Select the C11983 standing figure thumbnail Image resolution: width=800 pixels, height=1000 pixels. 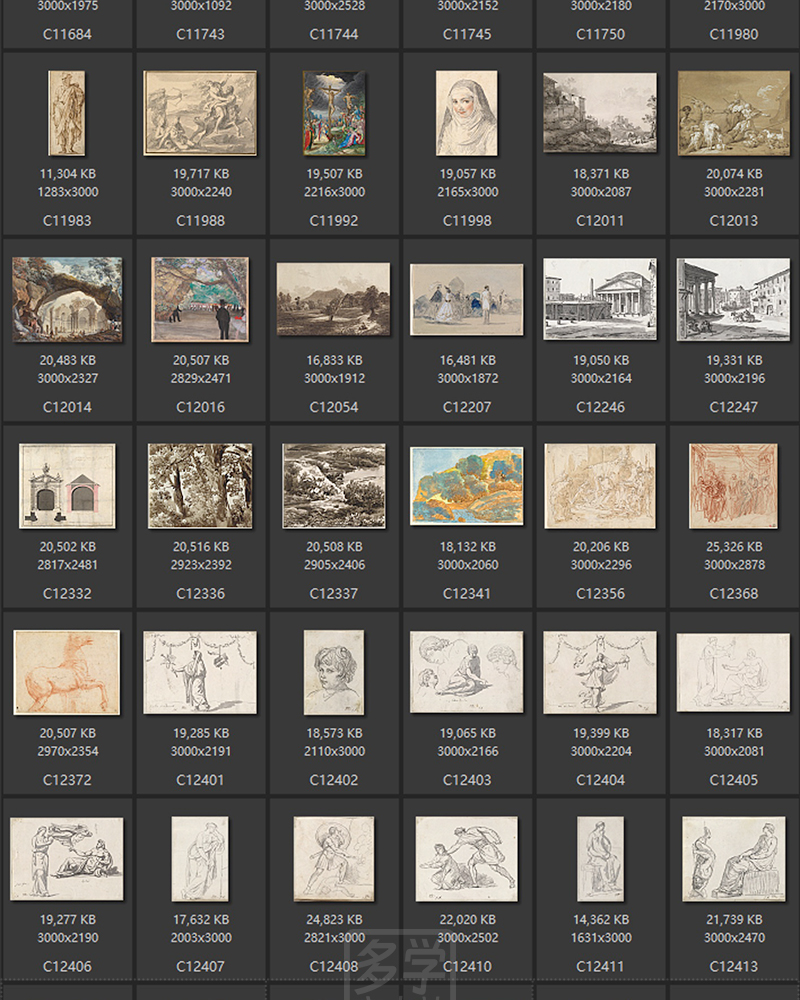tap(66, 113)
